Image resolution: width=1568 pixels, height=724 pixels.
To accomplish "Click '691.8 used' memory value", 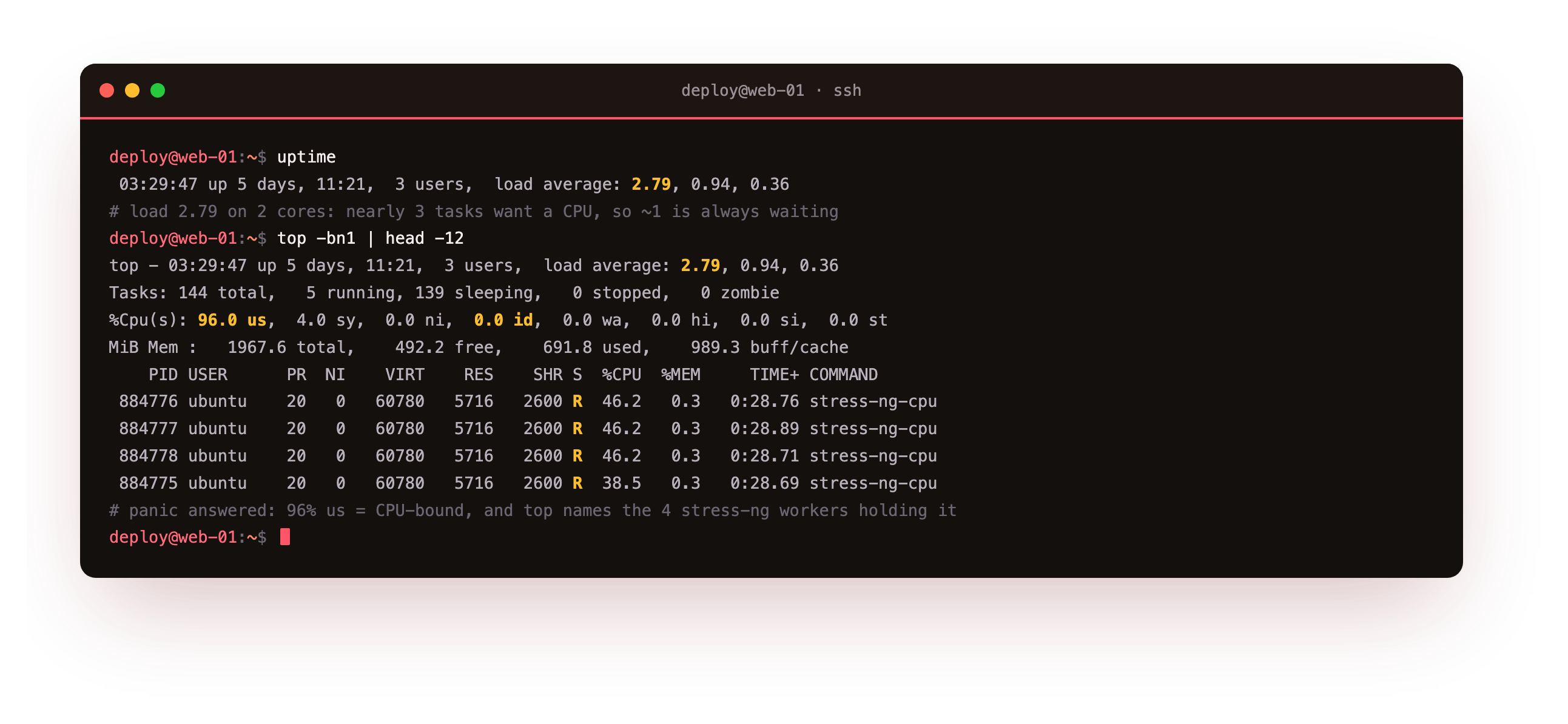I will click(x=591, y=347).
